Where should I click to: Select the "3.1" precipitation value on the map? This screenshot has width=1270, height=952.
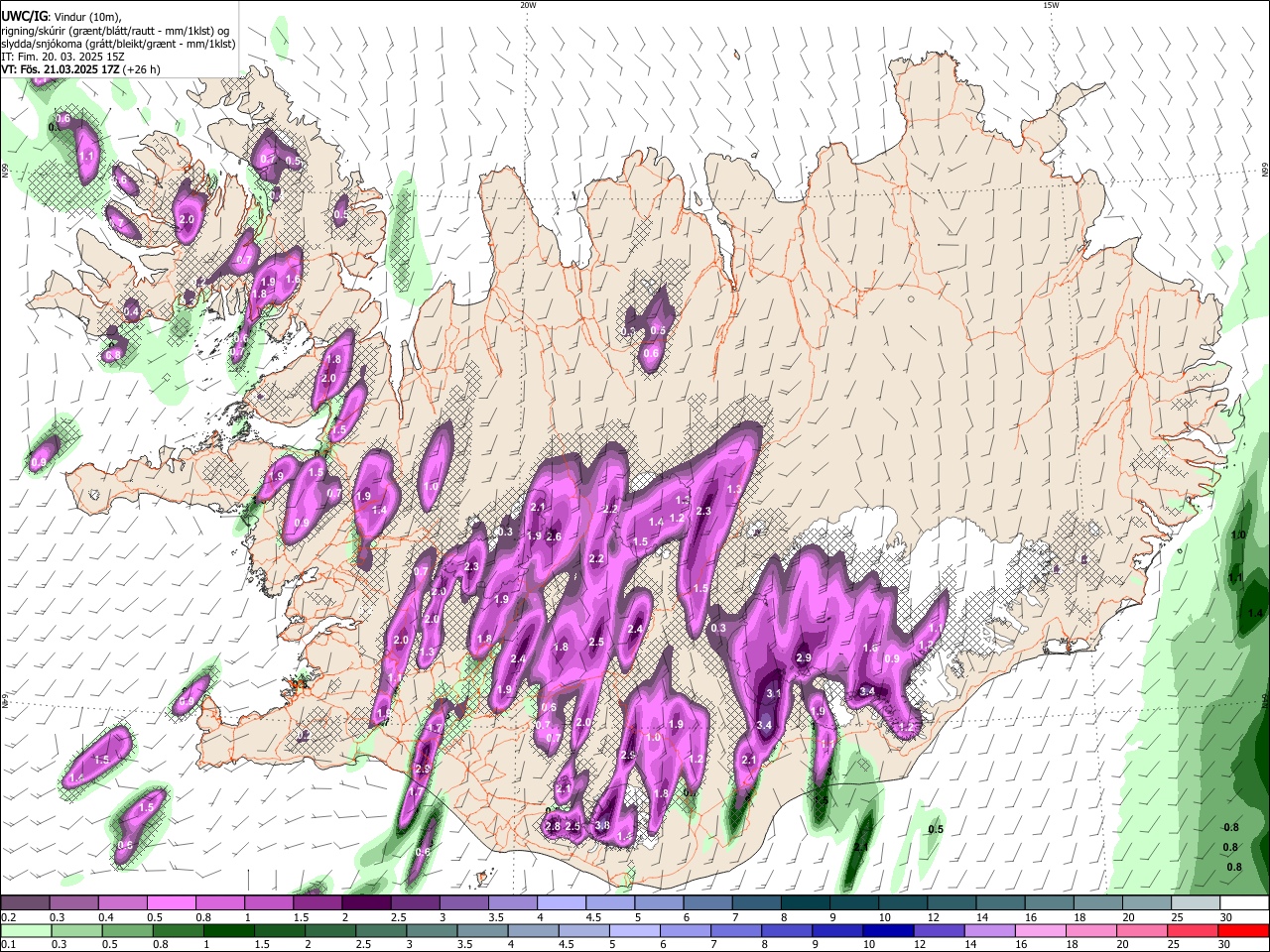774,693
